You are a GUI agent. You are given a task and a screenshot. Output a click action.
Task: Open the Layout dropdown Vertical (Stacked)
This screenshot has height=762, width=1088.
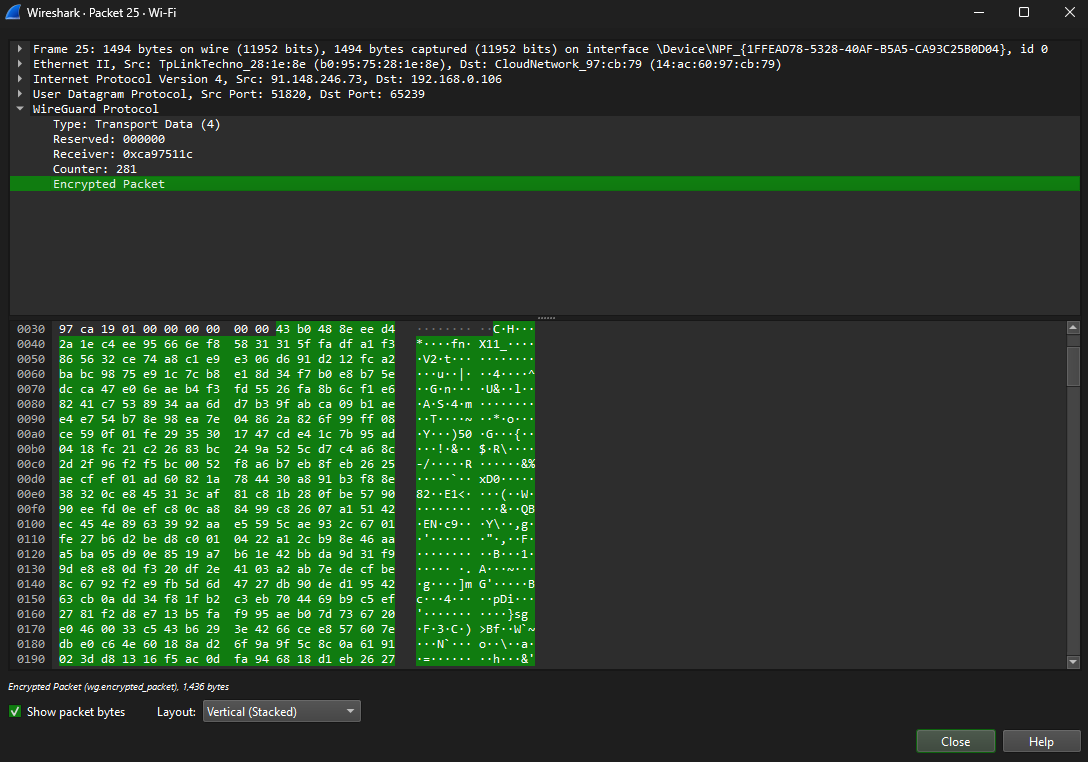click(282, 711)
